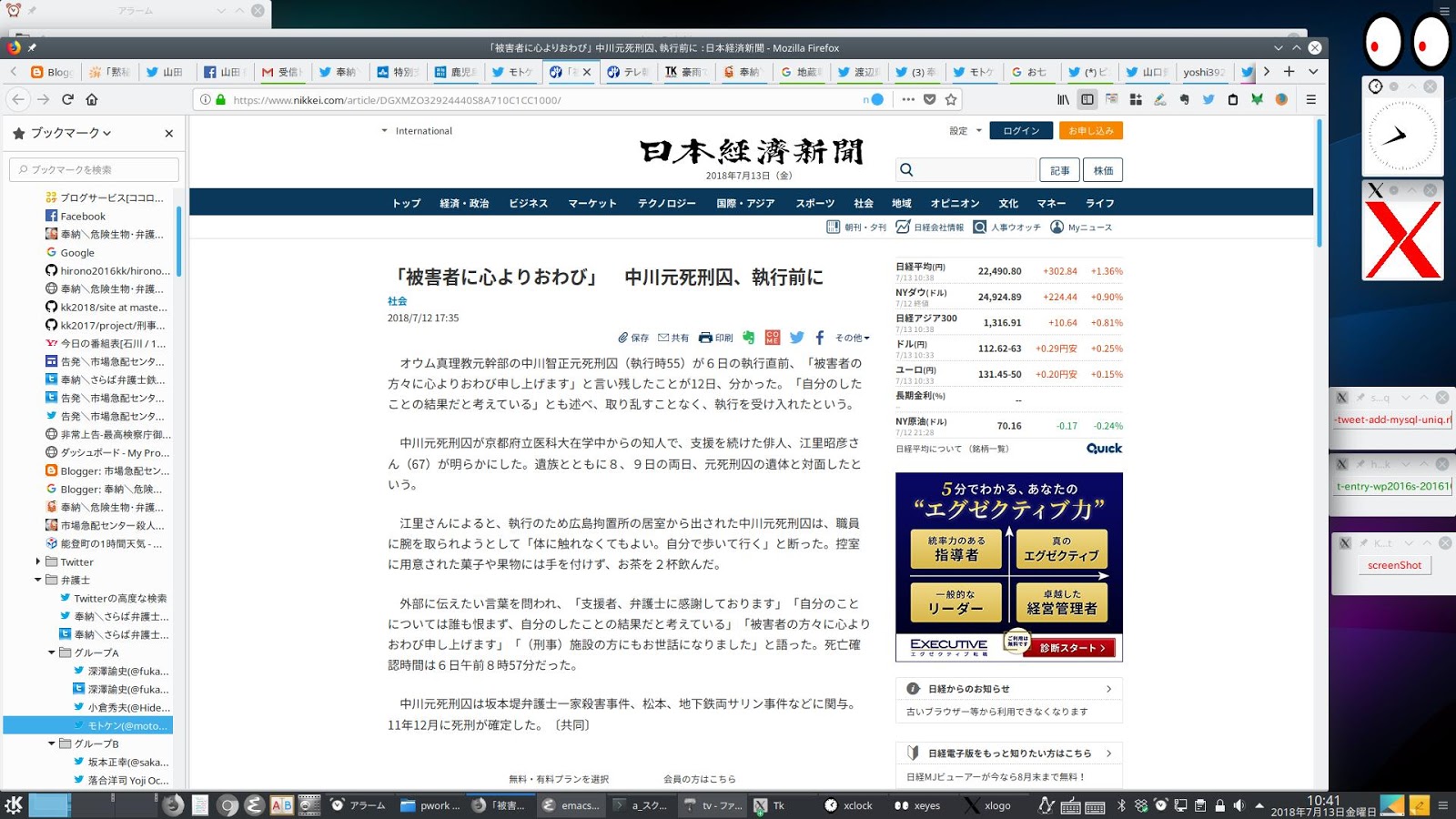Click the search magnifier on Nikkei
1456x819 pixels.
click(906, 169)
